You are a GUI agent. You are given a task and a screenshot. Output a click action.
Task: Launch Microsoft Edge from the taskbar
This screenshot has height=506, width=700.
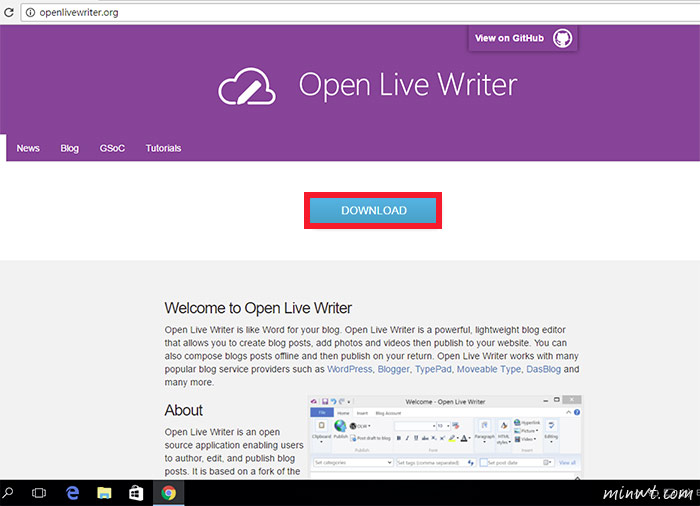point(72,493)
